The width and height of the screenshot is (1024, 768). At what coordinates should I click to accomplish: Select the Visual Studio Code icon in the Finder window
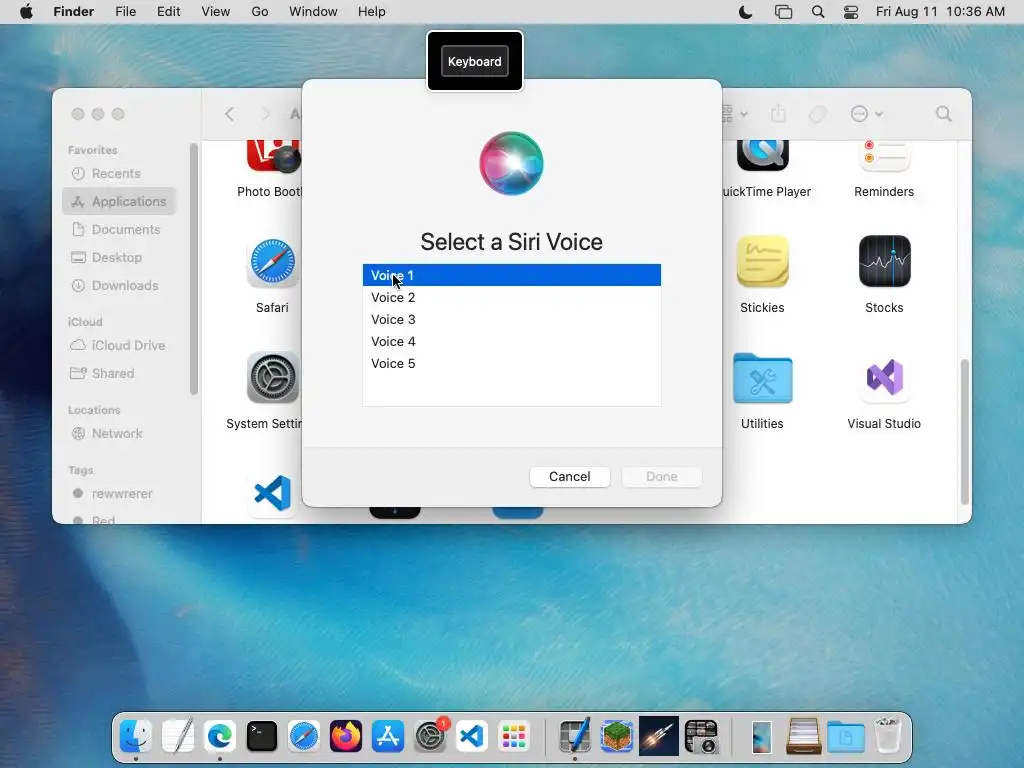[273, 494]
